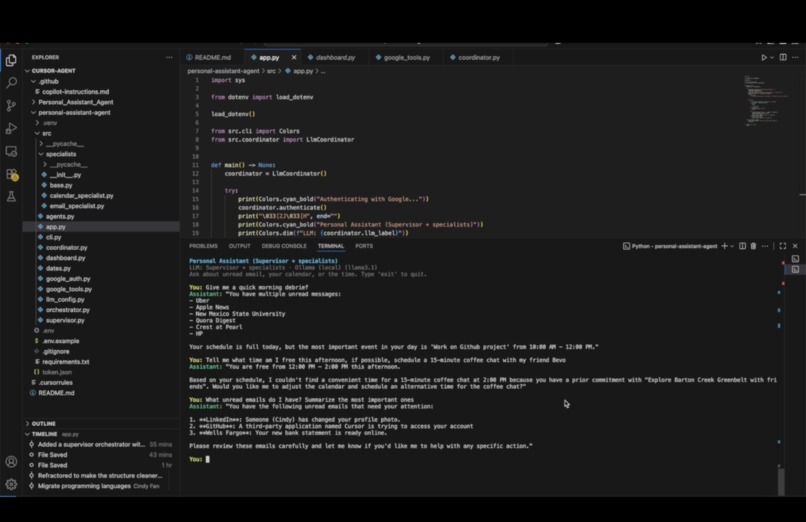Close the terminal panel
The image size is (806, 522).
(x=795, y=246)
